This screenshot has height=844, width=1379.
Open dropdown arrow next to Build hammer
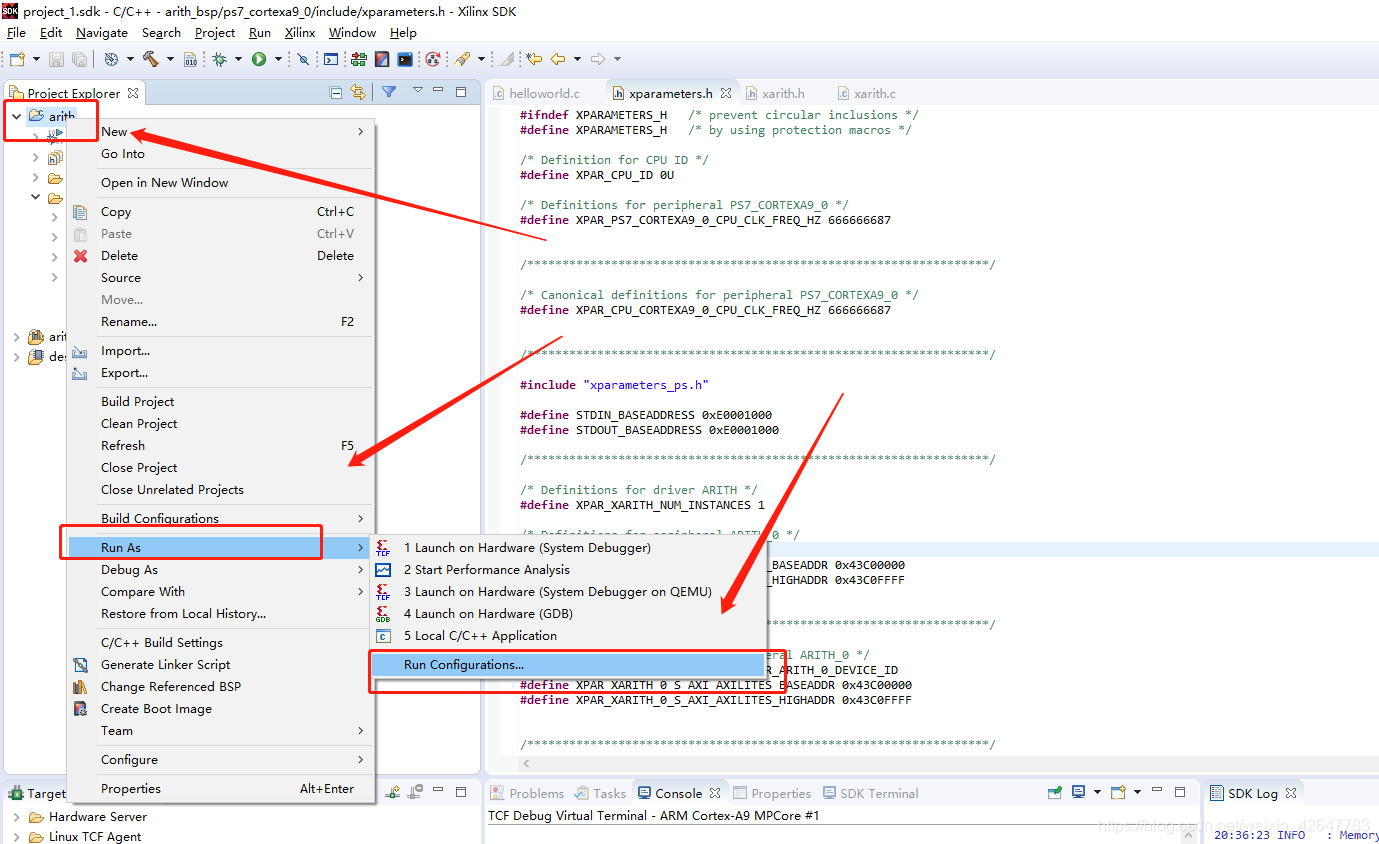pos(169,60)
